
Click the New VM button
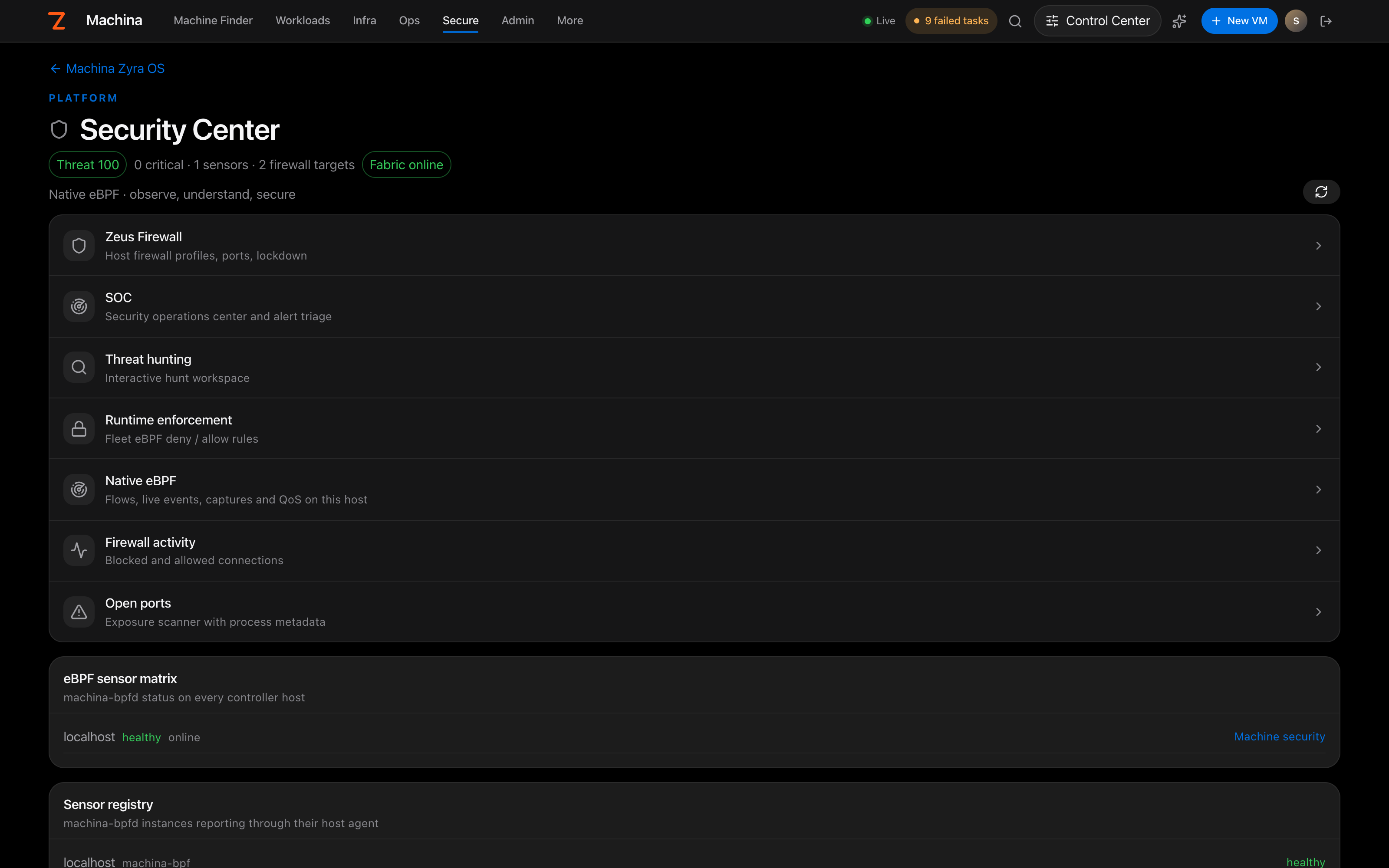(x=1239, y=21)
